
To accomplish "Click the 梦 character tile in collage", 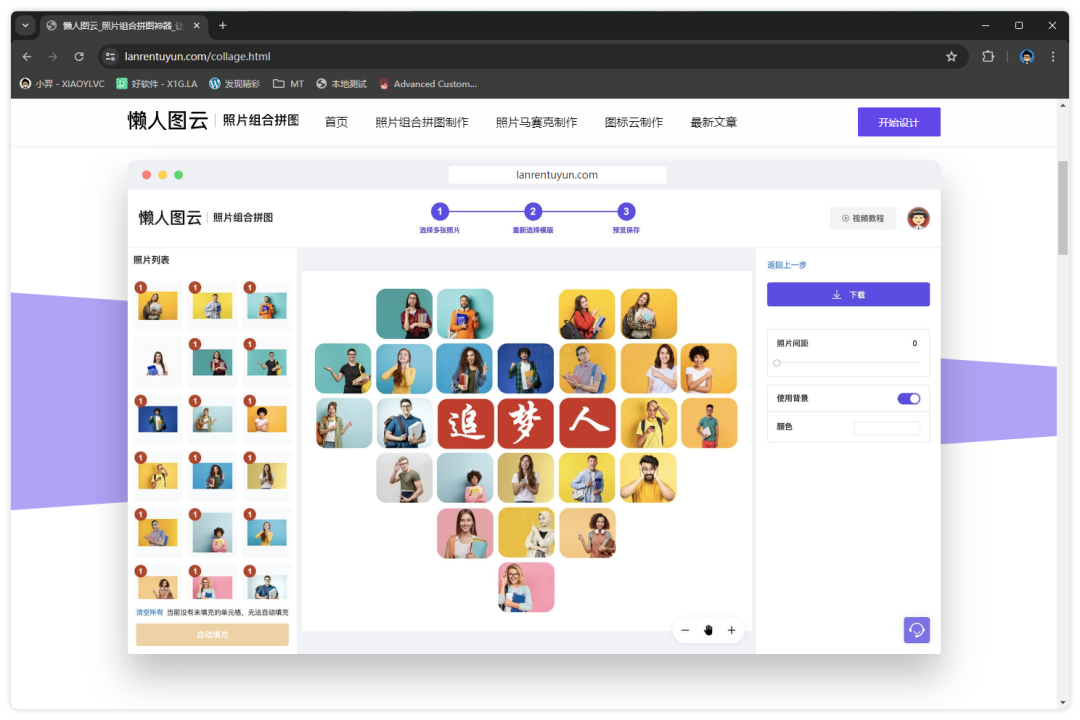I will click(526, 423).
